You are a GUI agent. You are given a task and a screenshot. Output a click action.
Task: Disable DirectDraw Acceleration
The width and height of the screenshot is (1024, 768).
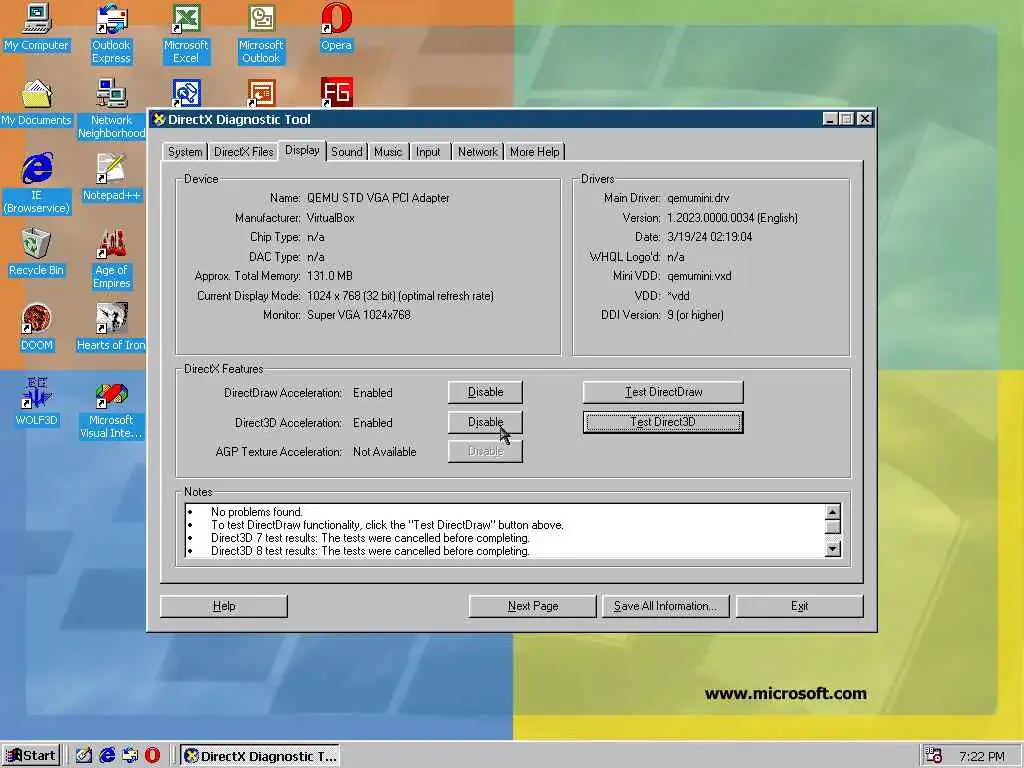[x=485, y=392]
